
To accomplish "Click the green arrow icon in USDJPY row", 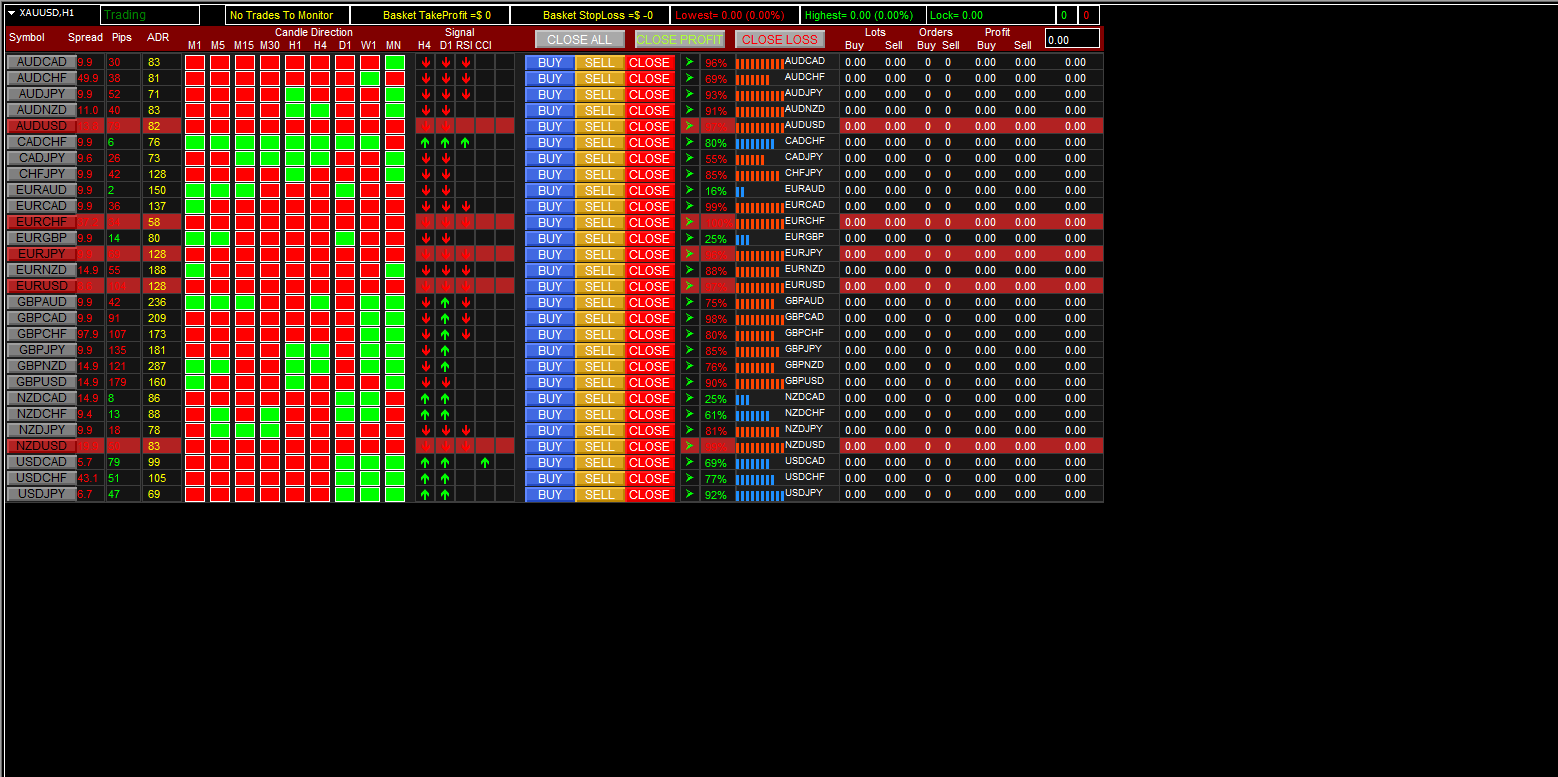I will coord(689,494).
